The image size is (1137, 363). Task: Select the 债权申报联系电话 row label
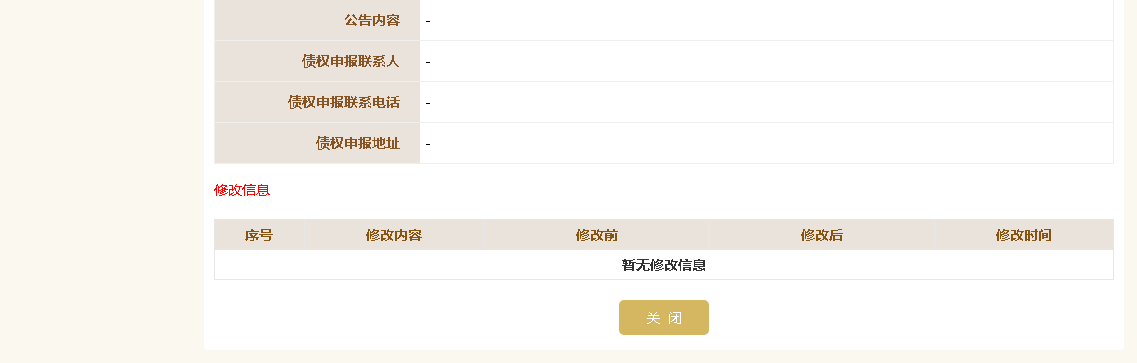[344, 103]
